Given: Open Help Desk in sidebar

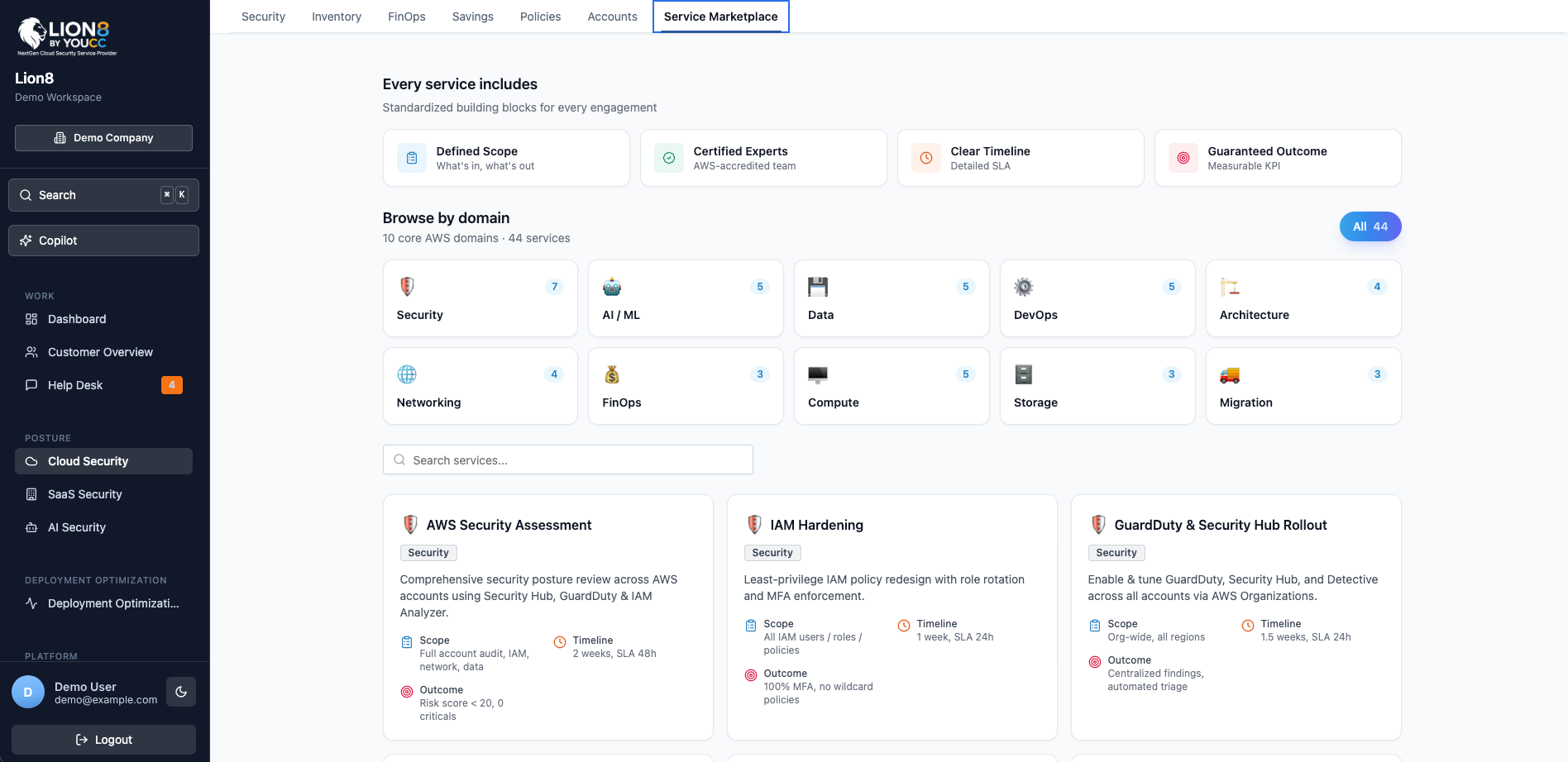Looking at the screenshot, I should [103, 385].
